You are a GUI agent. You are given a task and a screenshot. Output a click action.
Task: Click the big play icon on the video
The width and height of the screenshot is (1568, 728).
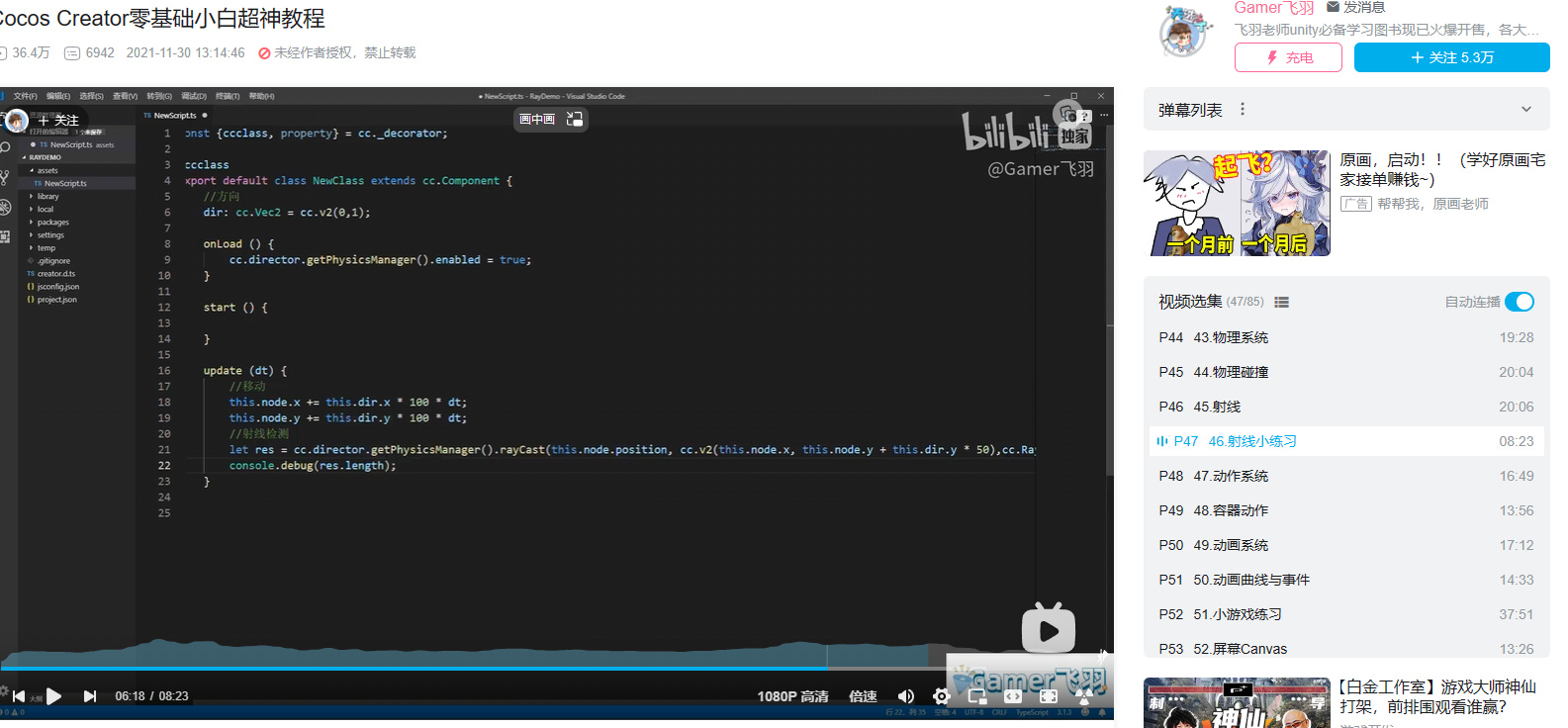tap(1048, 629)
